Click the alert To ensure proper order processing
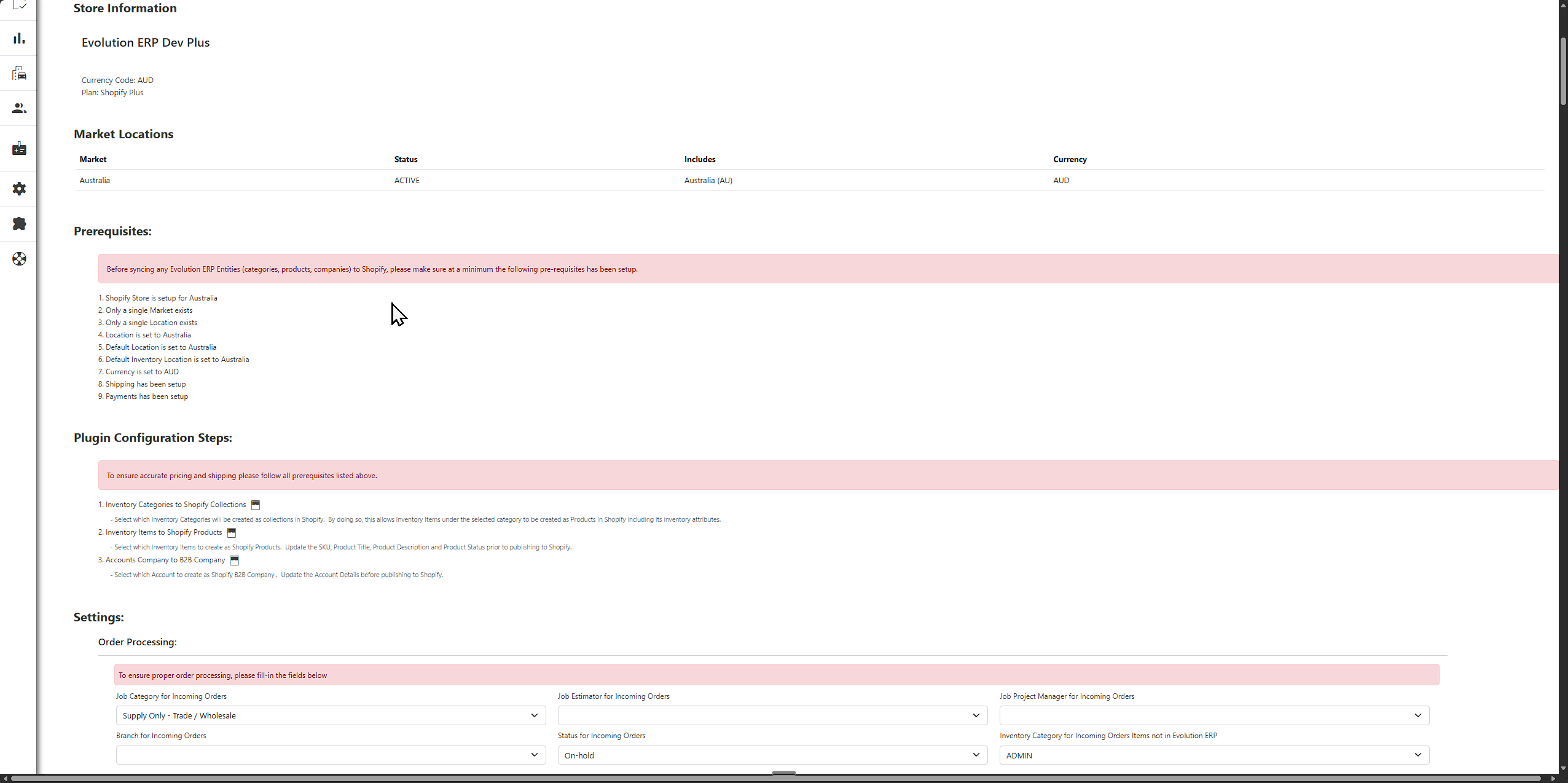This screenshot has height=783, width=1568. click(777, 675)
